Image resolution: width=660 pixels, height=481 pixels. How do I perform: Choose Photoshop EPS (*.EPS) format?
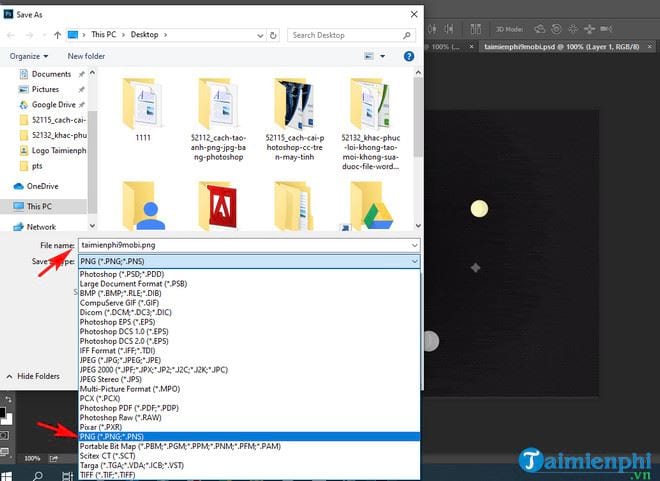click(x=249, y=322)
